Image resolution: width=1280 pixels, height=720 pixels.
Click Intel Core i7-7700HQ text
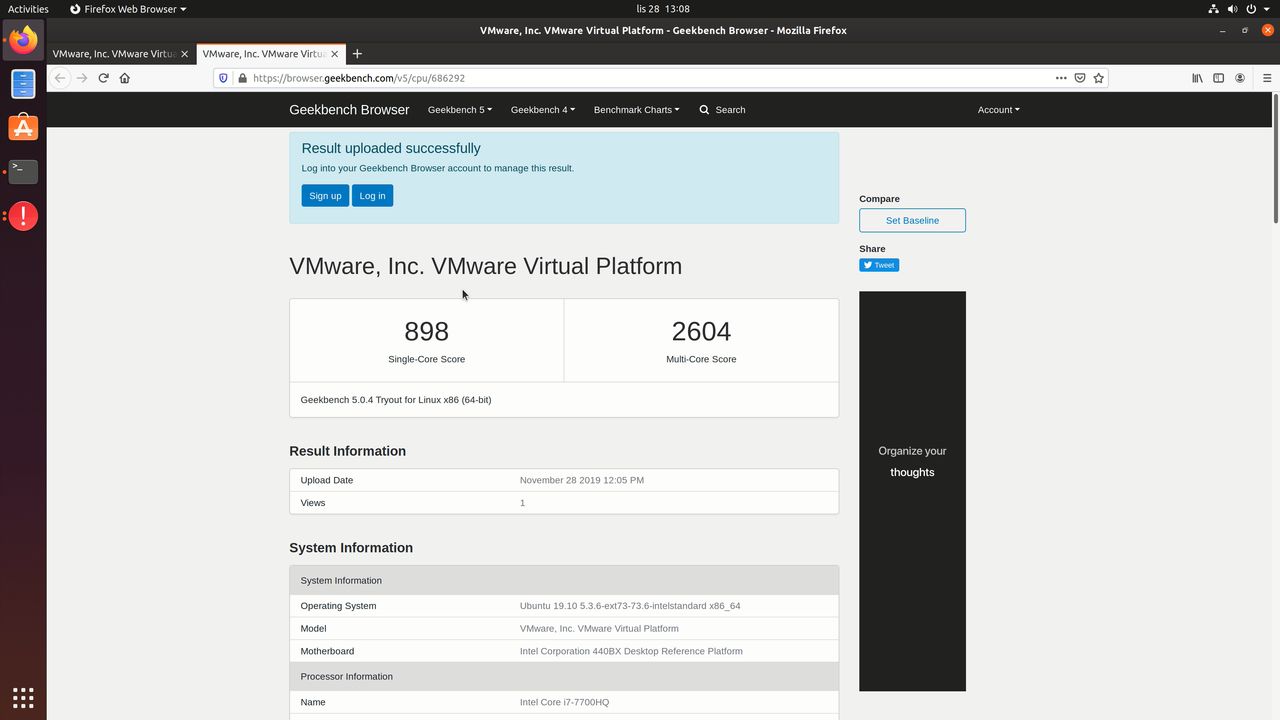click(564, 702)
